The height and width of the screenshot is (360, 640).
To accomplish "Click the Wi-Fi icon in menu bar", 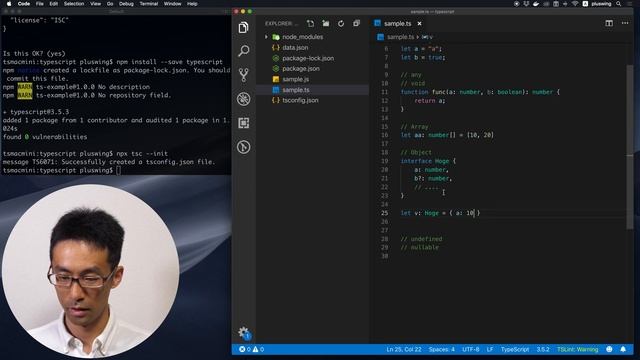I will click(575, 4).
